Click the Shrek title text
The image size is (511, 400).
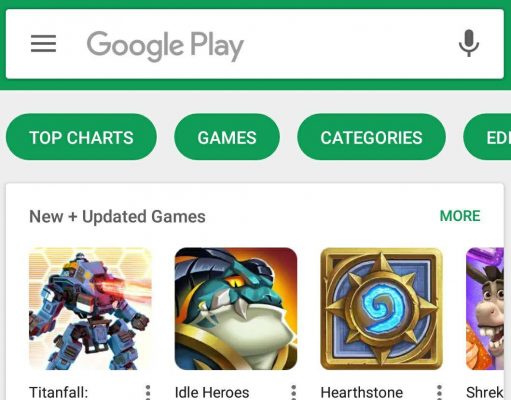coord(485,392)
